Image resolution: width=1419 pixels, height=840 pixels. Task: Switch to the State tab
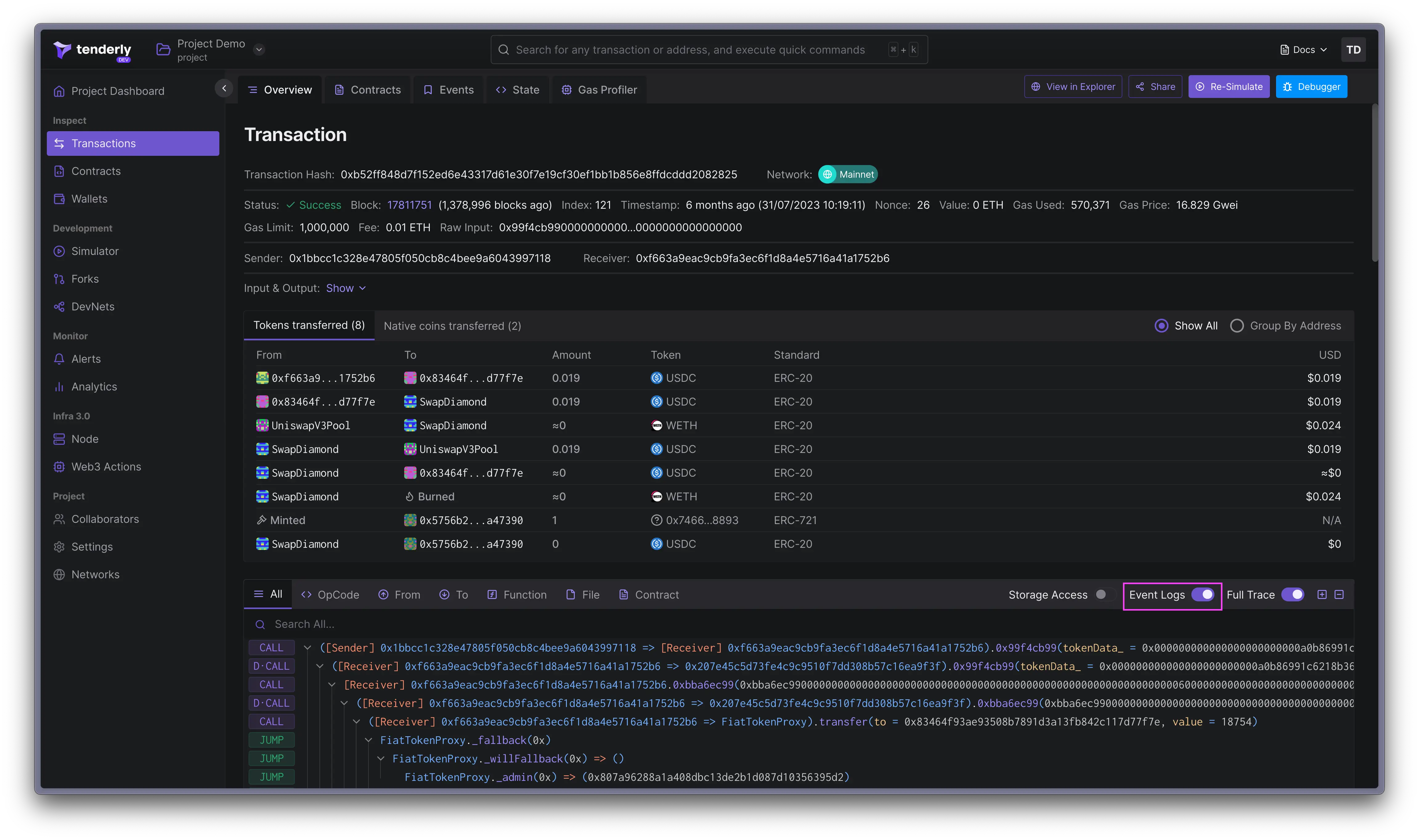click(517, 90)
